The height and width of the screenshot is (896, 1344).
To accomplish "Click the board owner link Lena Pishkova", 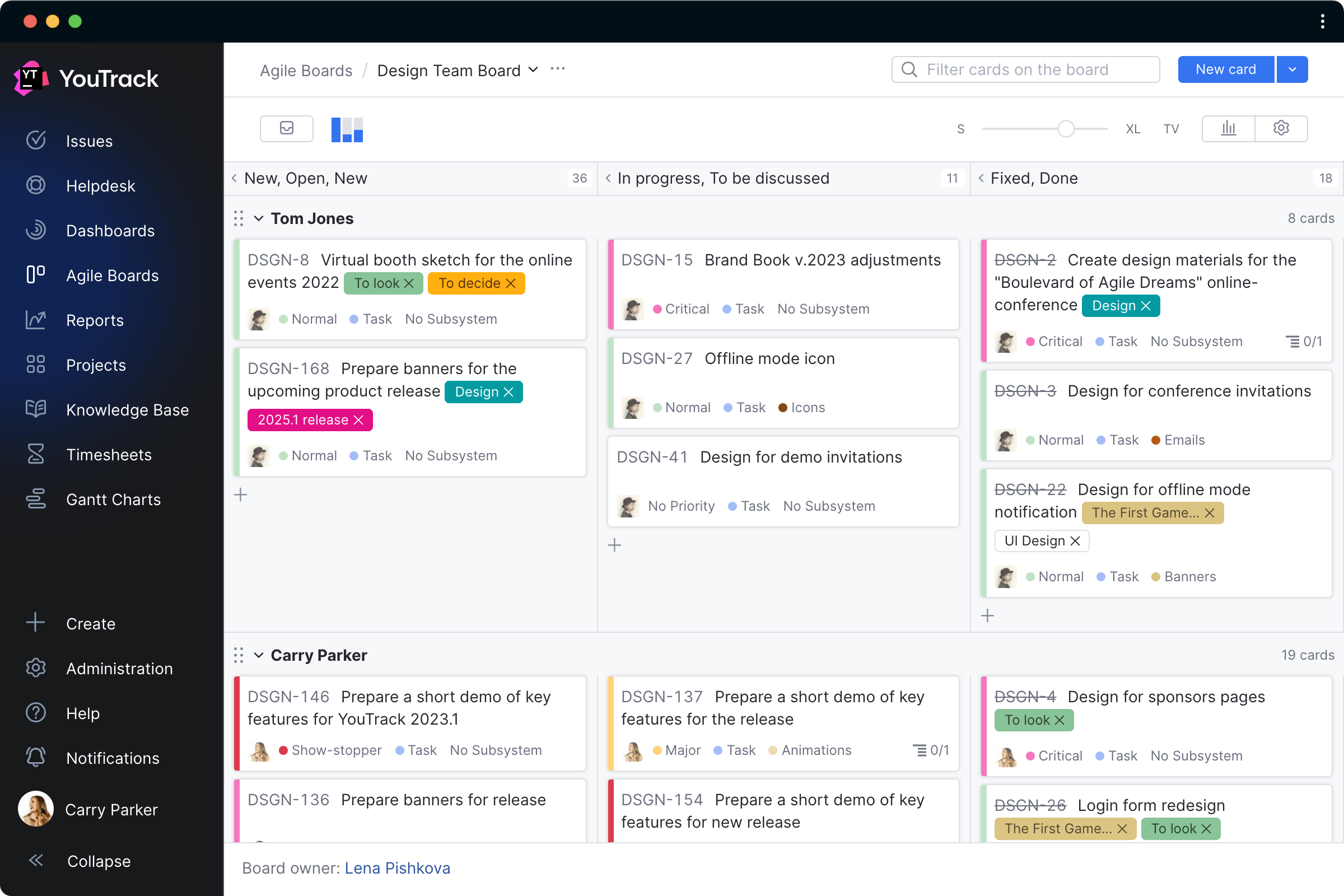I will [x=398, y=868].
